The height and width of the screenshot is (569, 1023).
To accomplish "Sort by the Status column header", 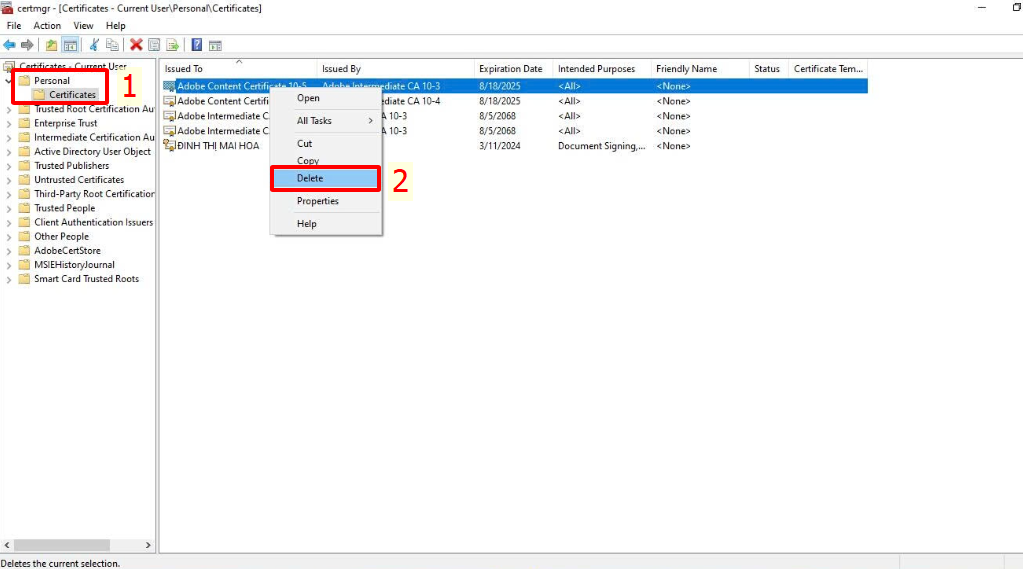I will click(769, 69).
